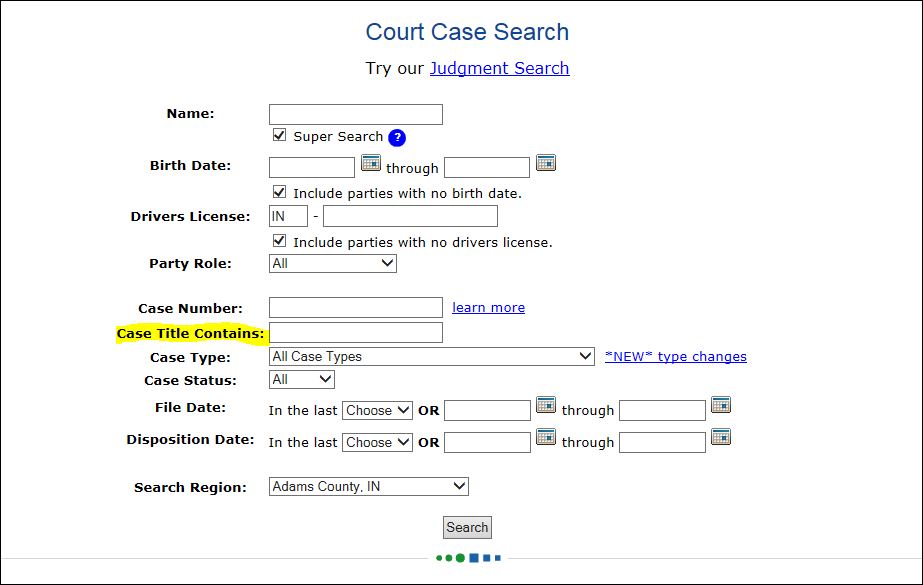This screenshot has width=923, height=585.
Task: Open the Party Role dropdown
Action: pyautogui.click(x=331, y=263)
